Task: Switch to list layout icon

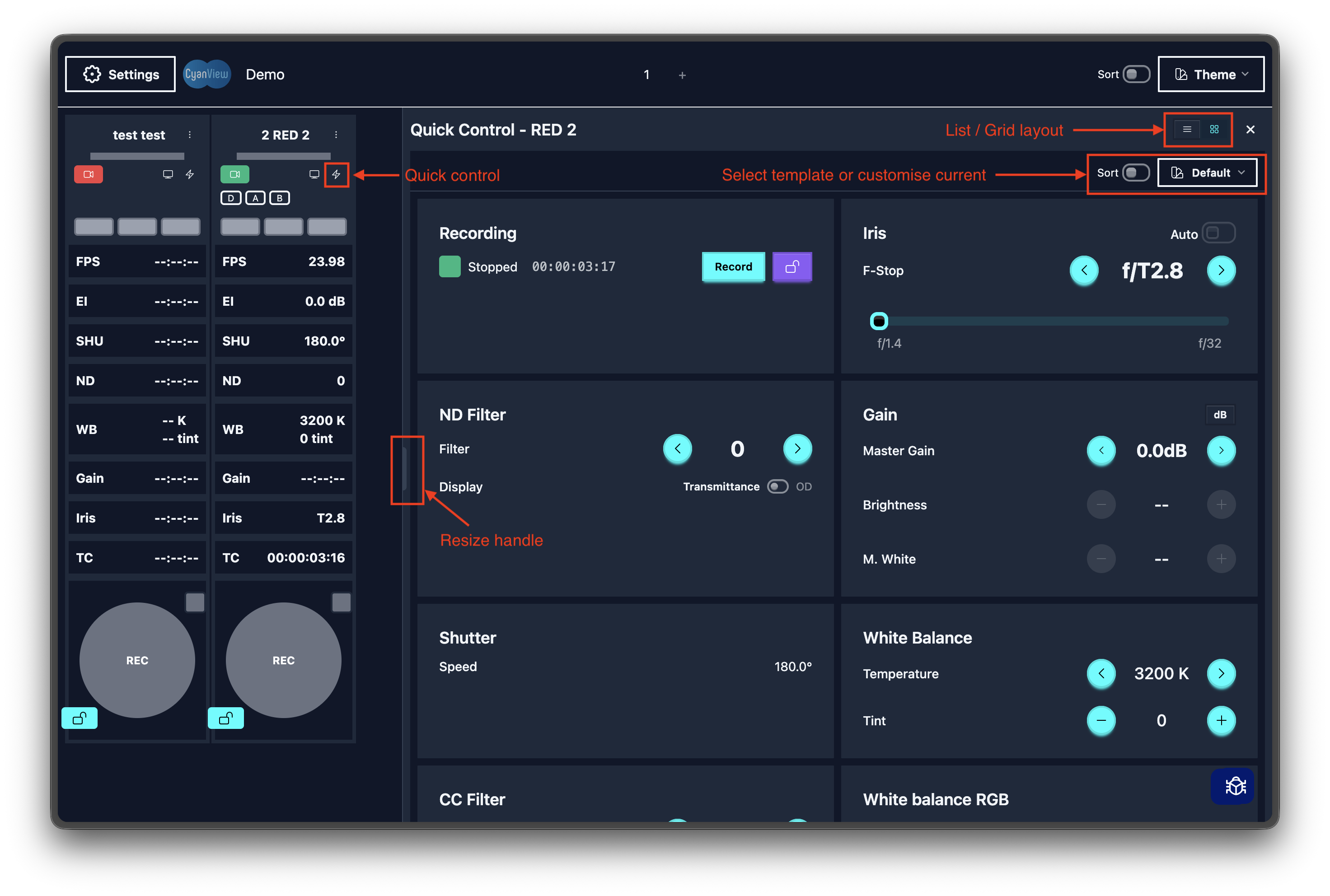Action: coord(1186,130)
